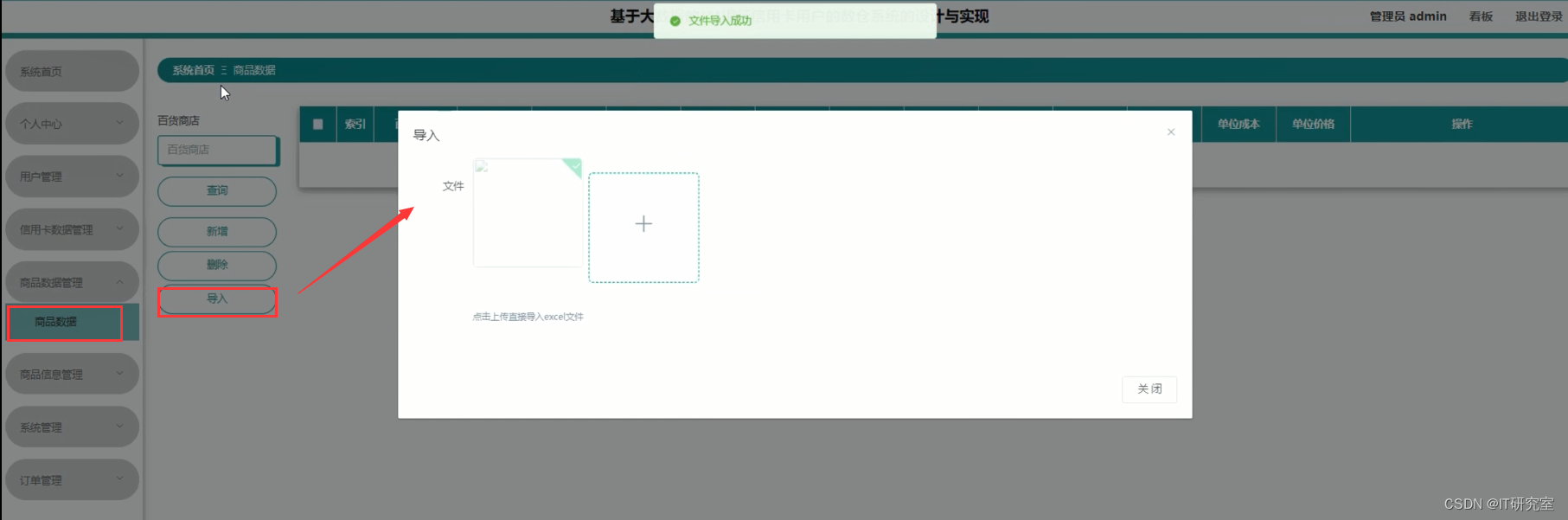Image resolution: width=1568 pixels, height=520 pixels.
Task: Click the 查询 button
Action: (217, 191)
